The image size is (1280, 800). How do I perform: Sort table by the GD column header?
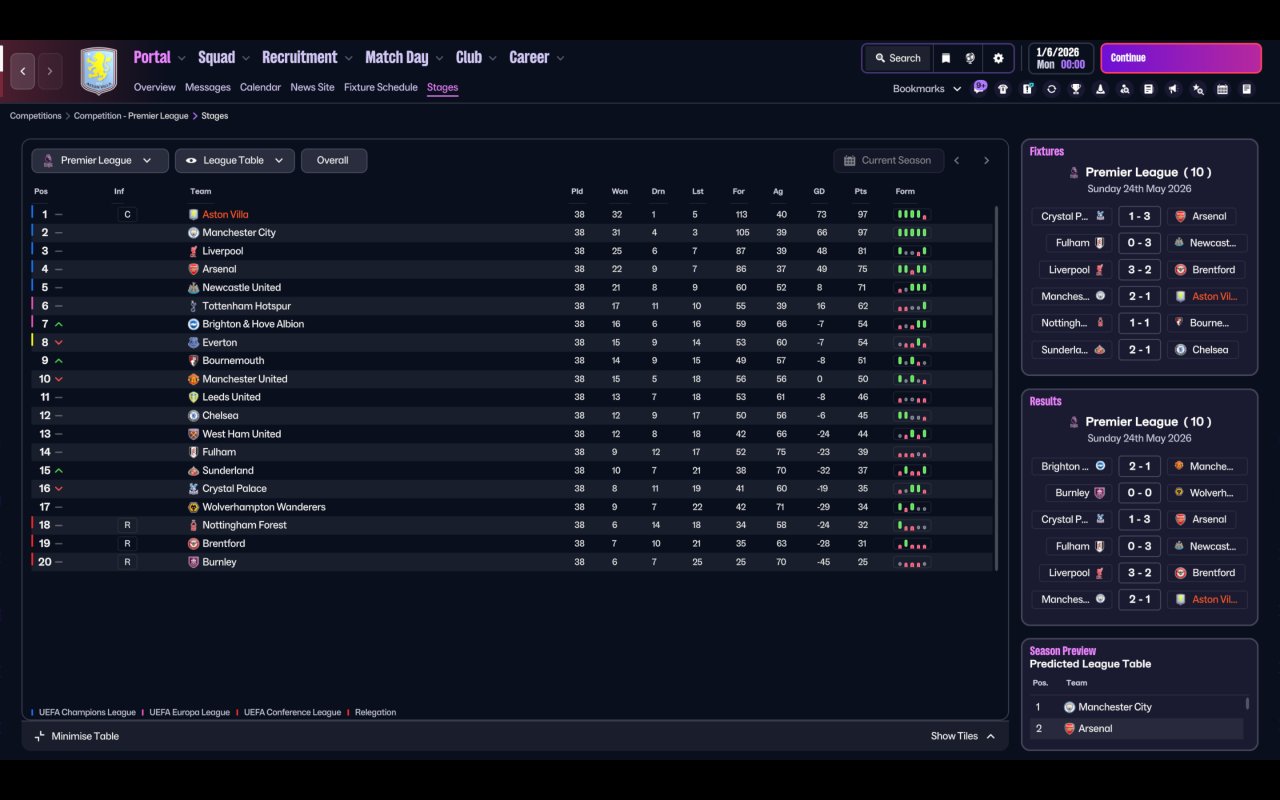(x=819, y=191)
